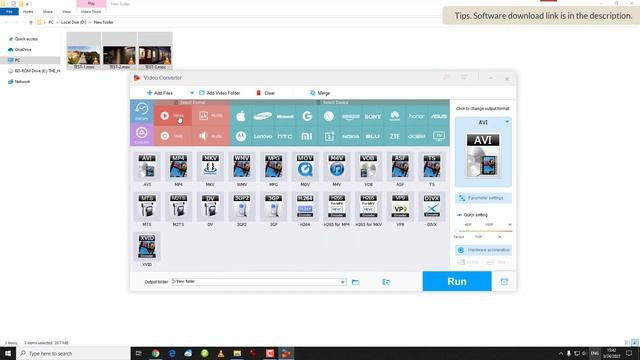Open the Samsung device category

pos(262,116)
